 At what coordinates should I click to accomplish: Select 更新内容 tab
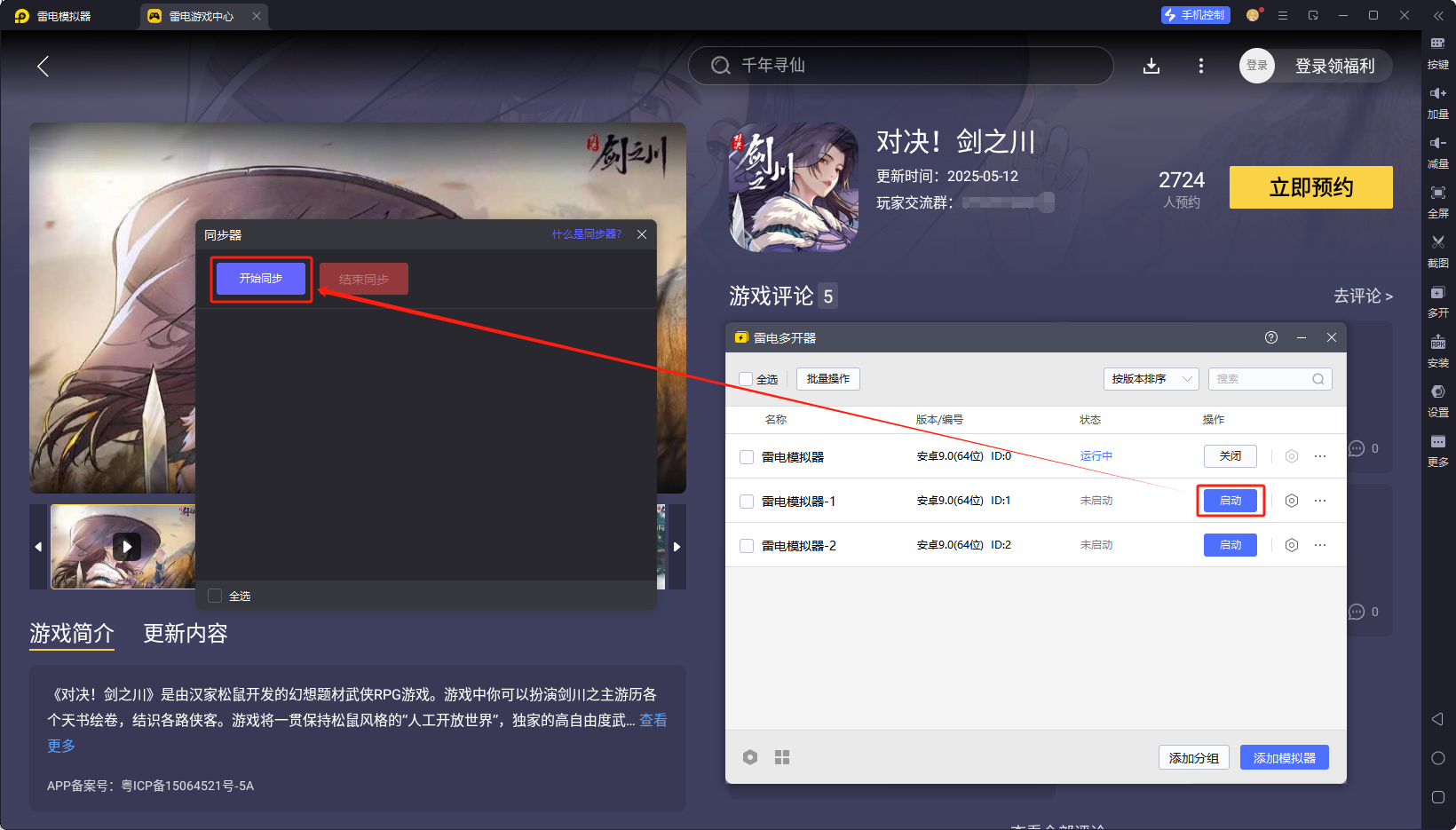[186, 633]
